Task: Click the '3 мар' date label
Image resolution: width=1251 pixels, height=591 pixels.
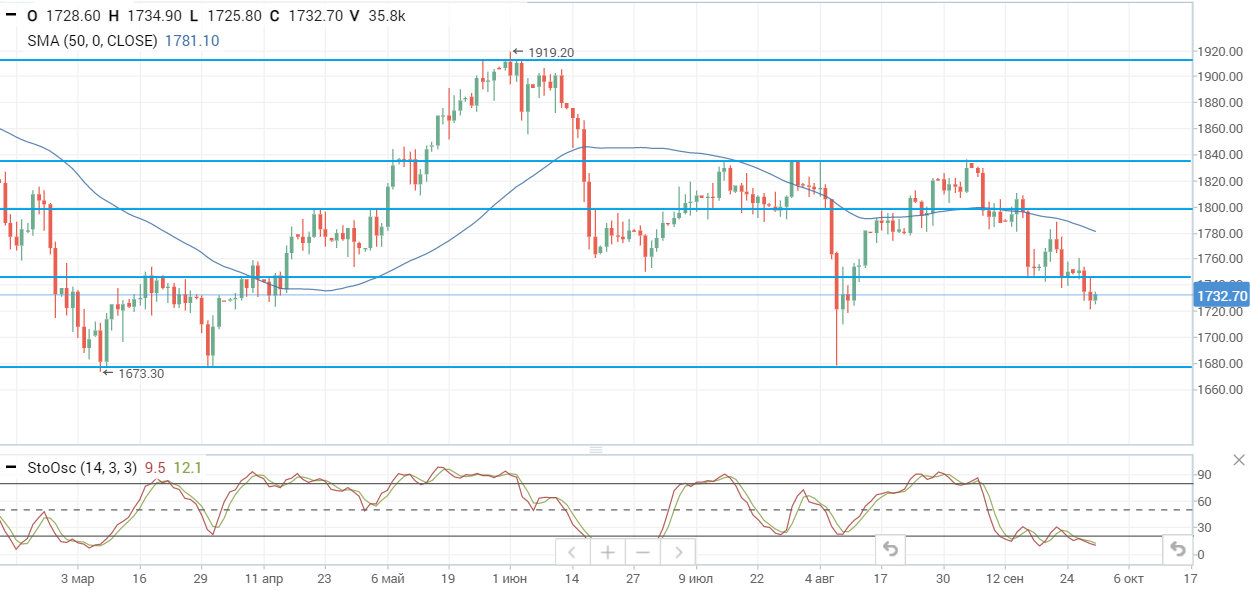Action: point(77,578)
